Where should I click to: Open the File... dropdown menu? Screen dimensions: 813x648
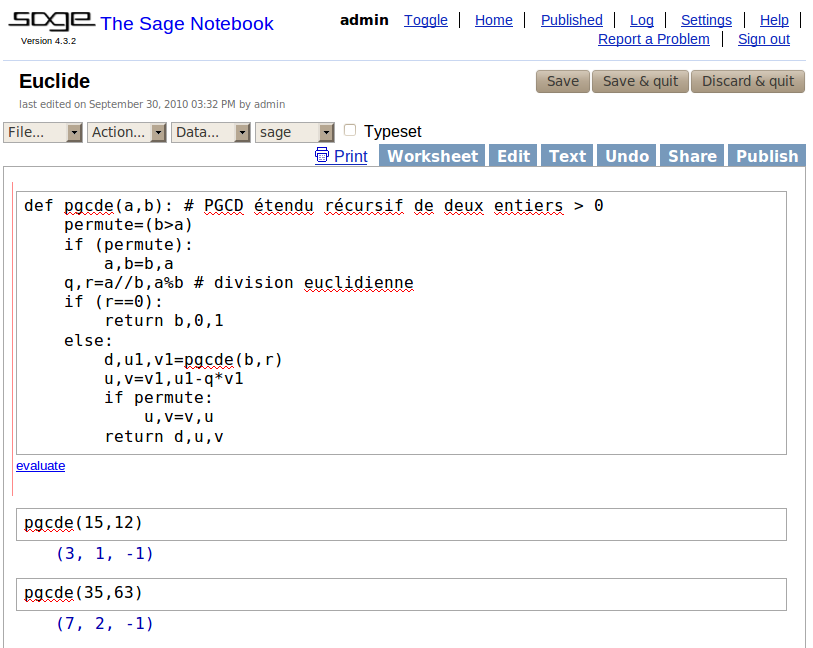[x=43, y=132]
